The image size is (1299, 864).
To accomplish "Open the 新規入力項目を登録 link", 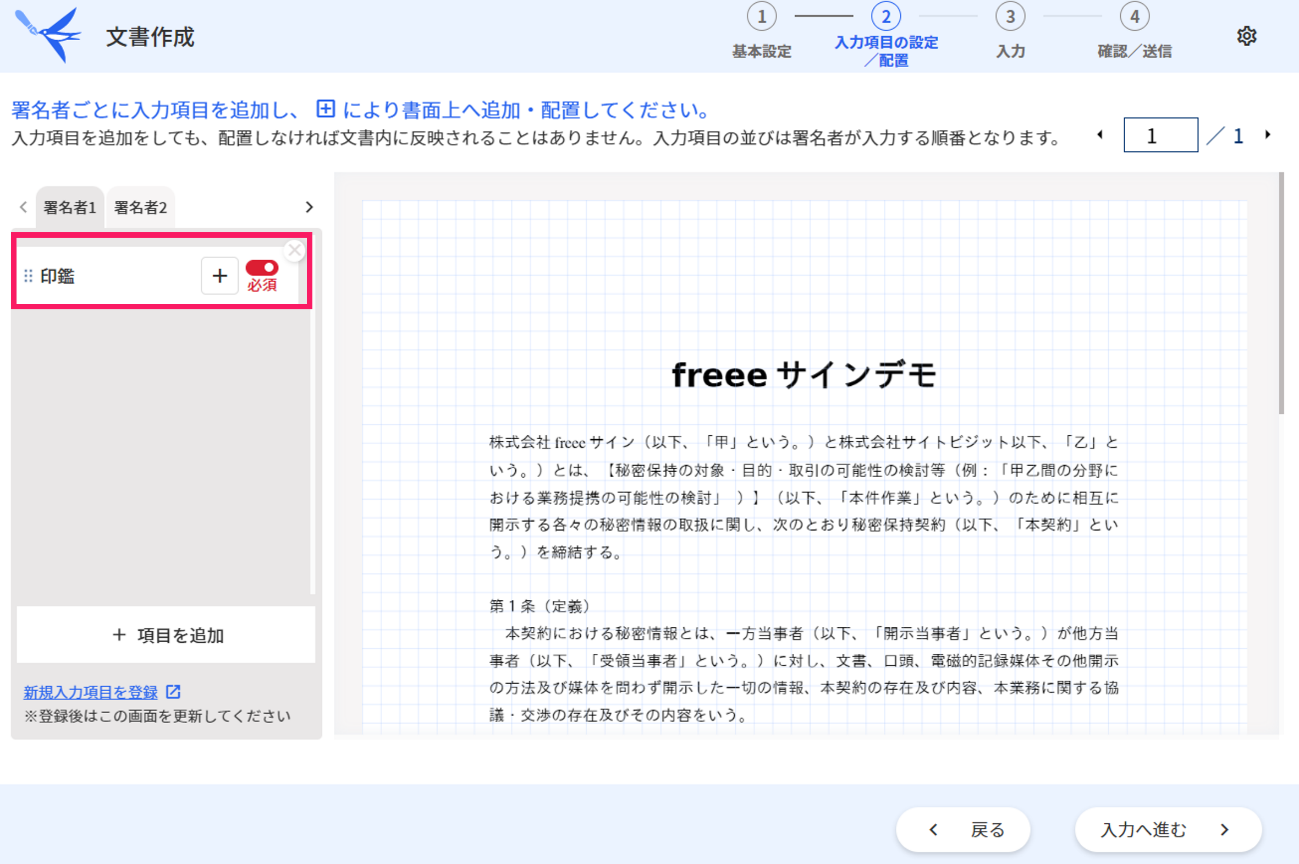I will click(91, 692).
